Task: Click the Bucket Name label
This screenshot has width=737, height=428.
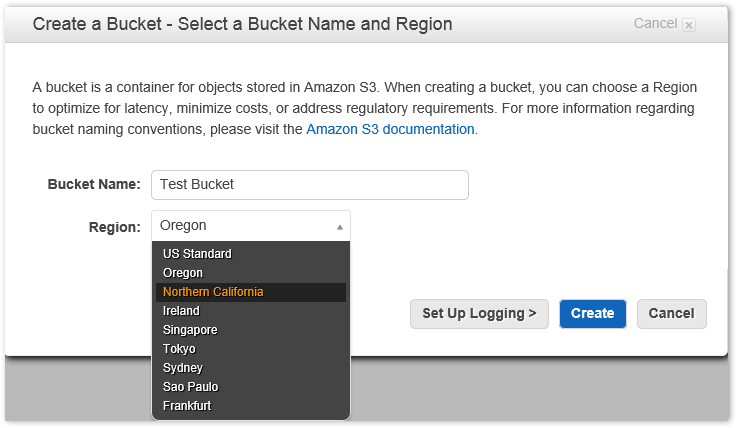Action: 94,185
